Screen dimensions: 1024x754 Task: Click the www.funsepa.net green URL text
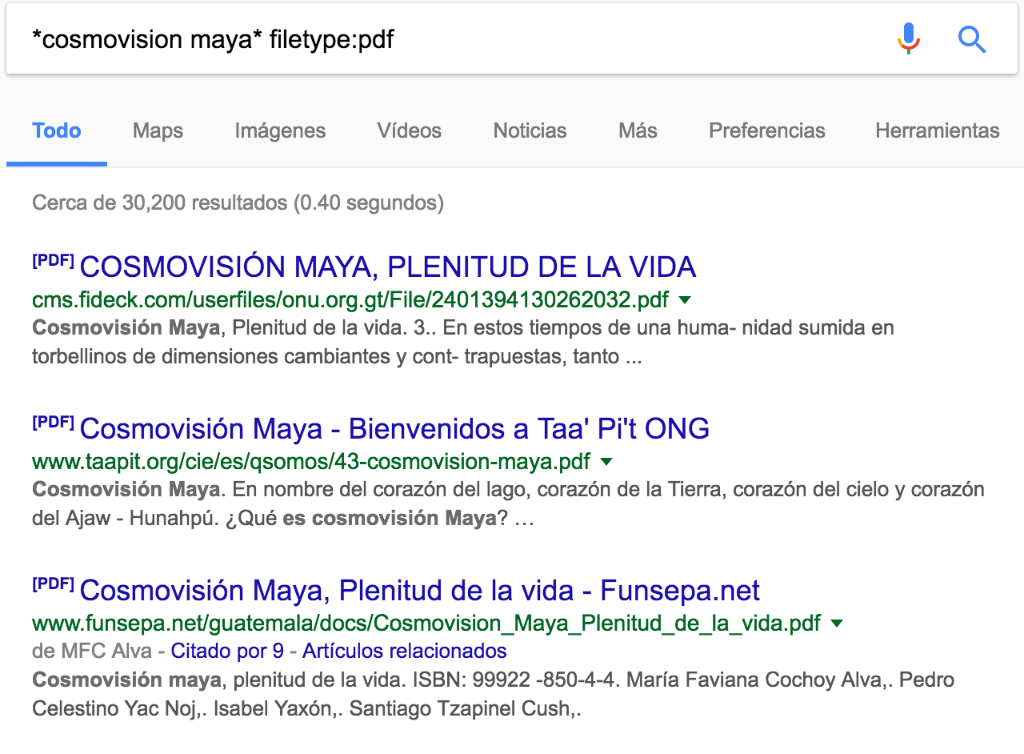[x=426, y=623]
